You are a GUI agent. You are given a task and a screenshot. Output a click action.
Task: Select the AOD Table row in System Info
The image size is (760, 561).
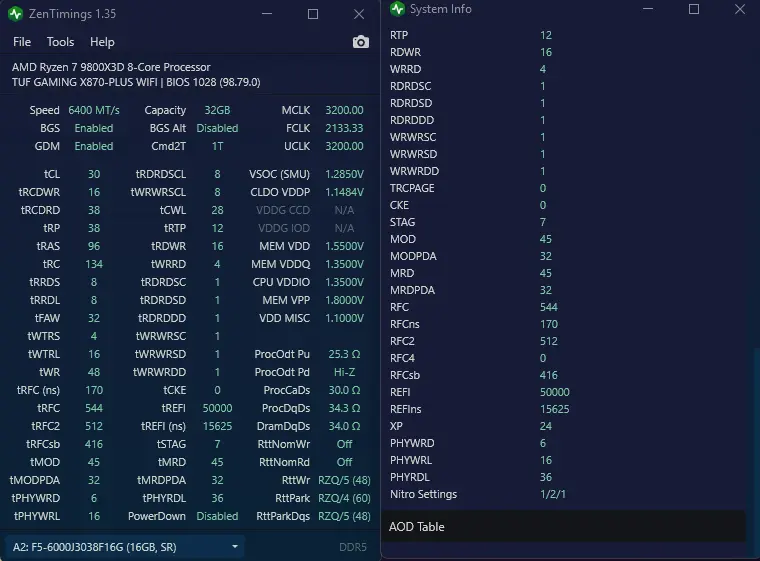[x=563, y=527]
